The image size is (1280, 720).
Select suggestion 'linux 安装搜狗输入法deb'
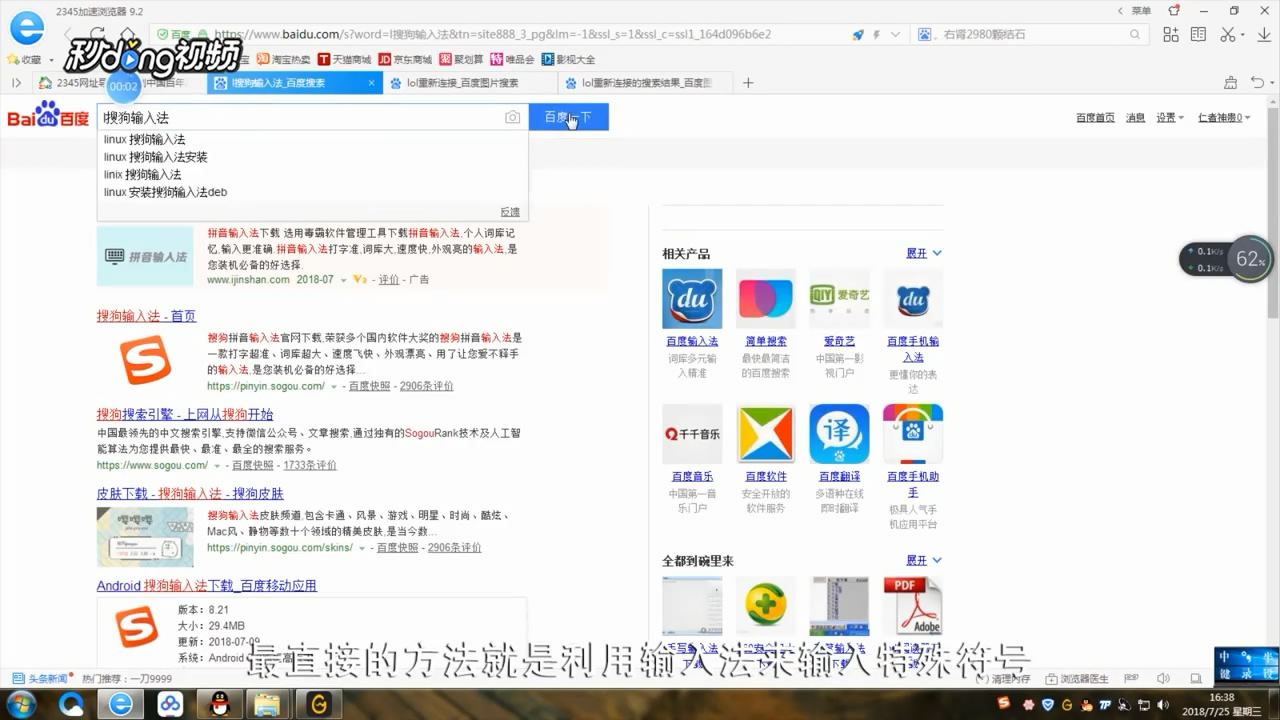(x=166, y=192)
